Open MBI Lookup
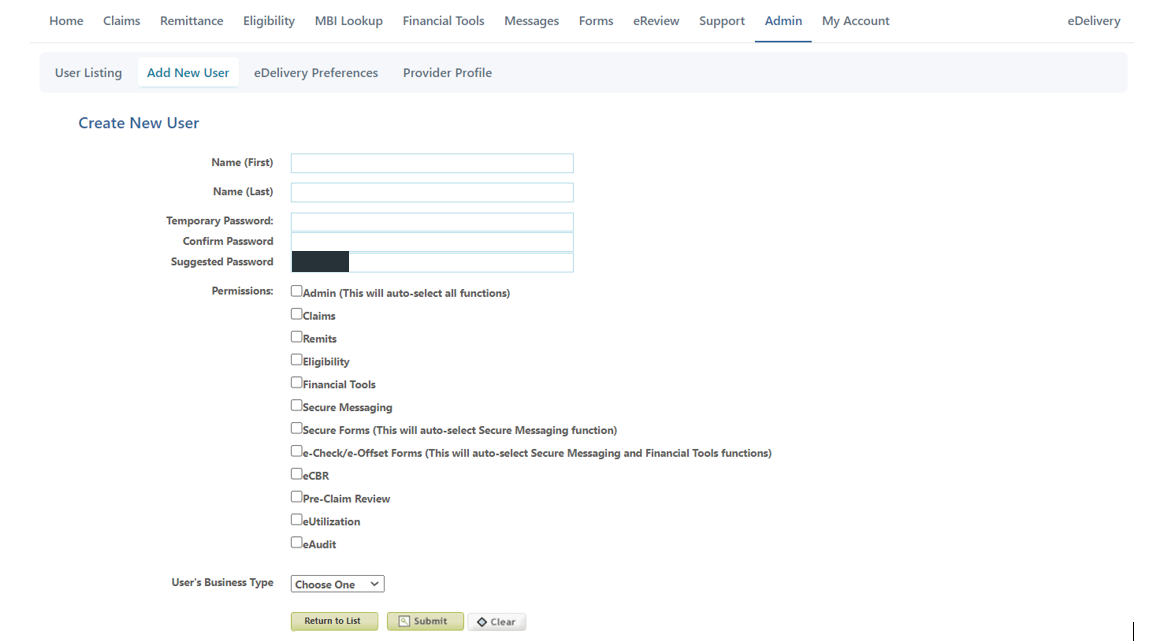Image resolution: width=1158 pixels, height=641 pixels. [349, 21]
